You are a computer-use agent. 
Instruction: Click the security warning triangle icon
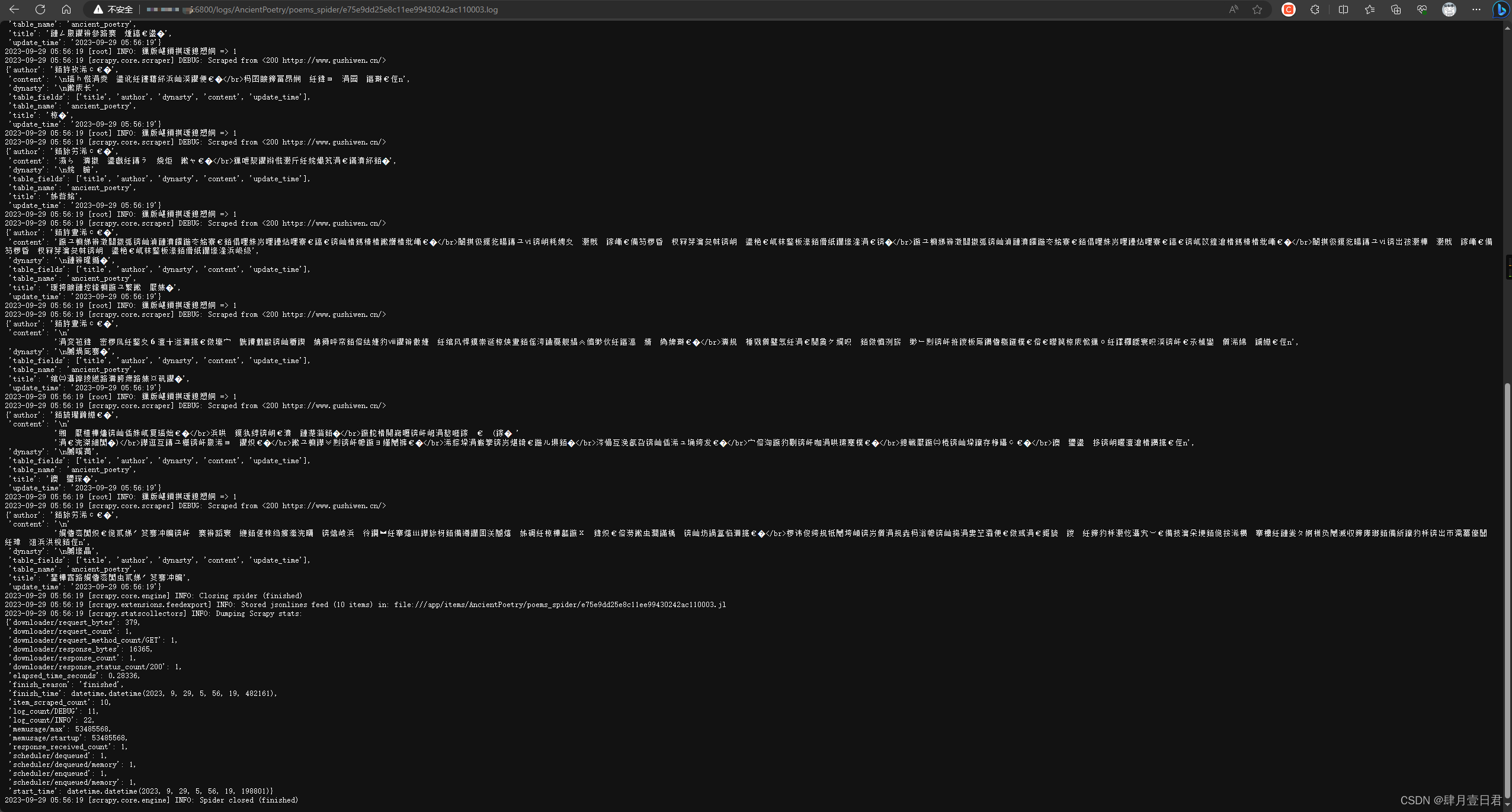97,9
